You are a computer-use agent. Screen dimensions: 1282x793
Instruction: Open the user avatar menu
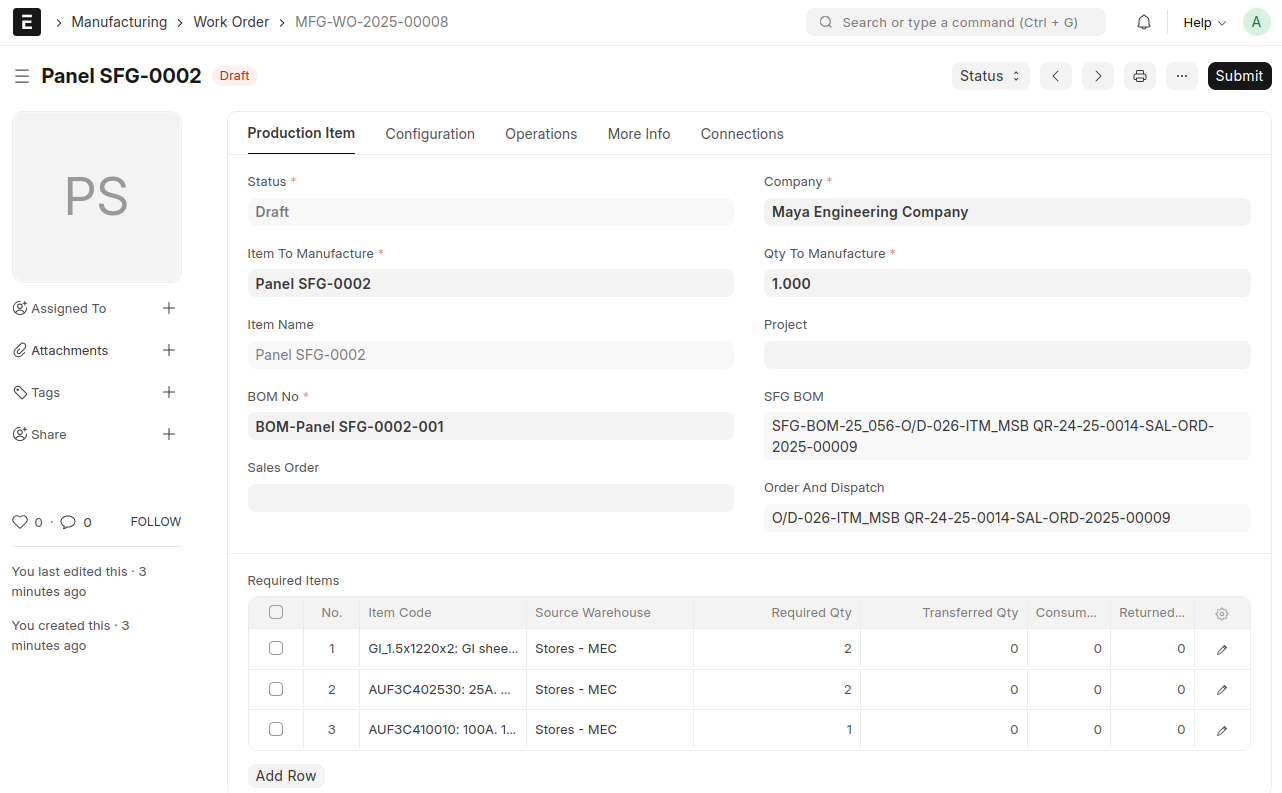[x=1256, y=22]
